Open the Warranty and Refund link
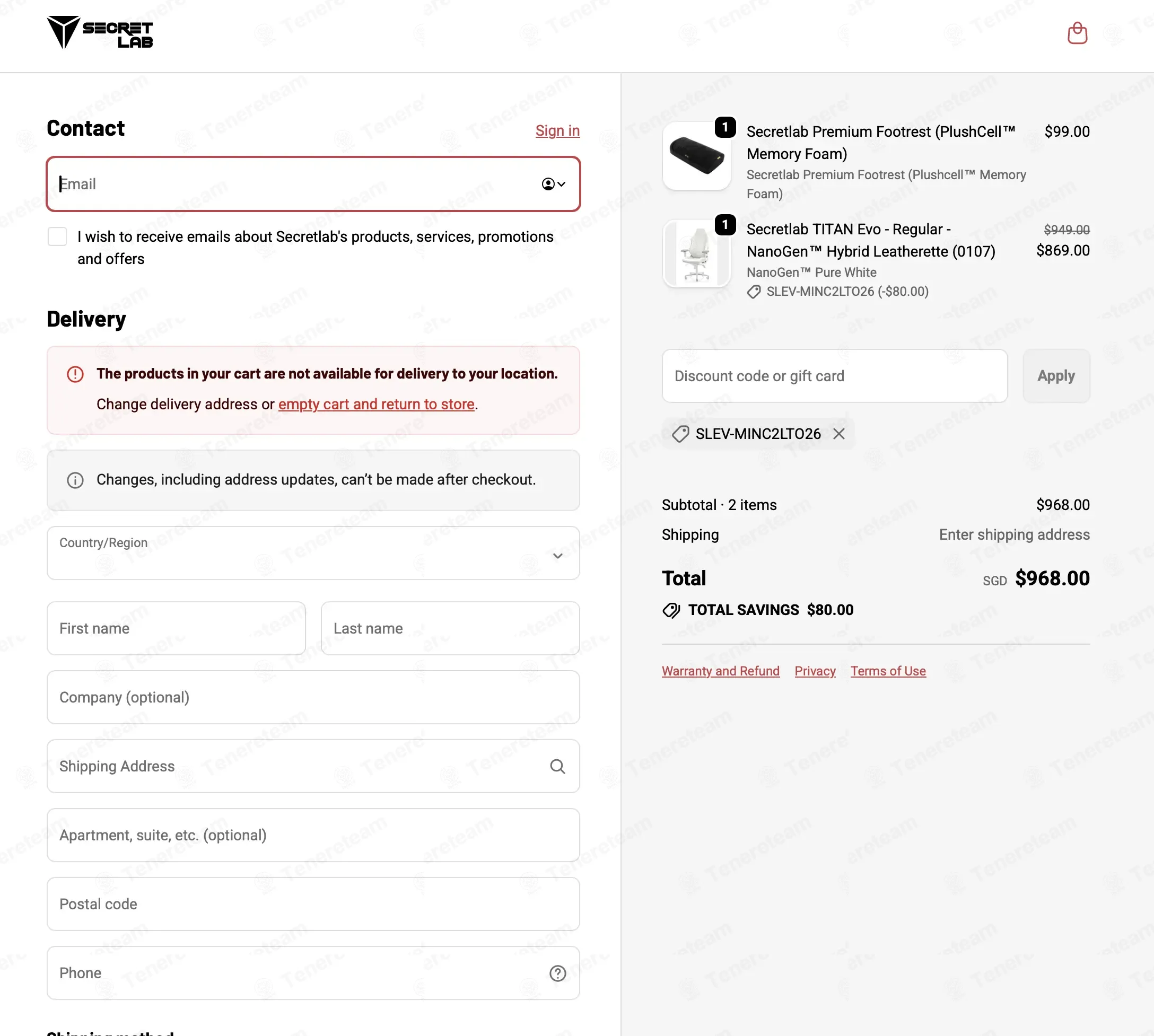 coord(720,671)
